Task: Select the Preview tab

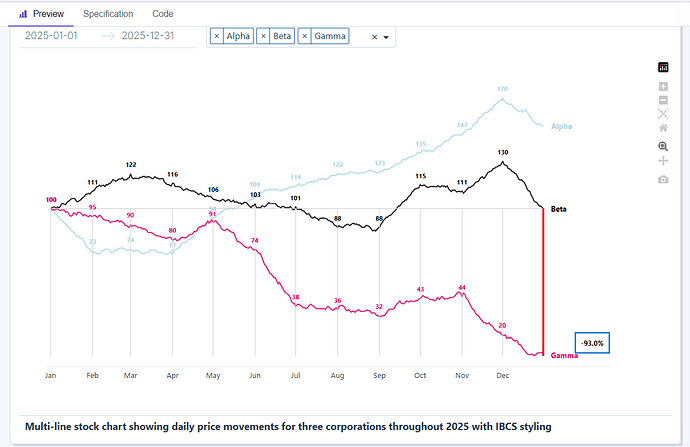Action: [x=42, y=14]
